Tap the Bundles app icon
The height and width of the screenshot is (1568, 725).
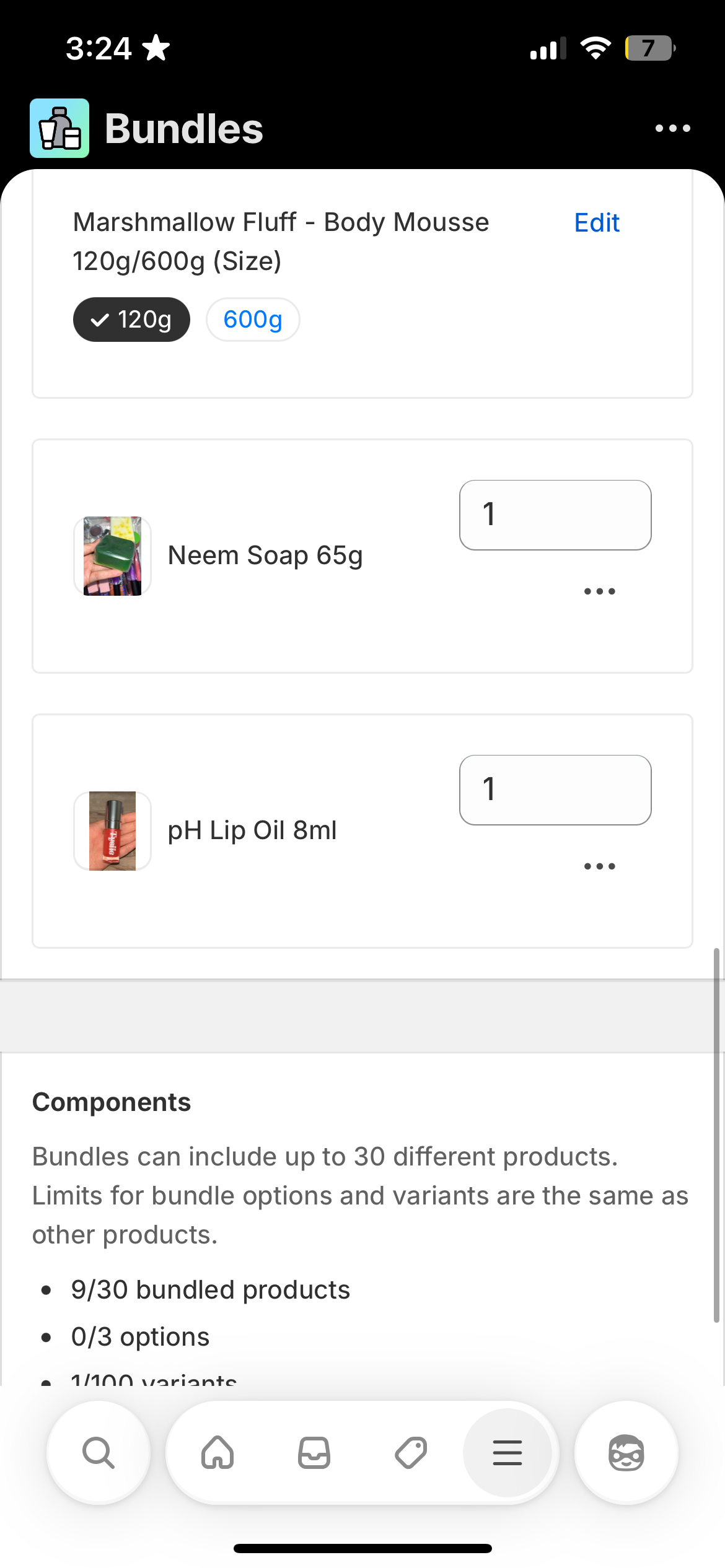(x=59, y=128)
